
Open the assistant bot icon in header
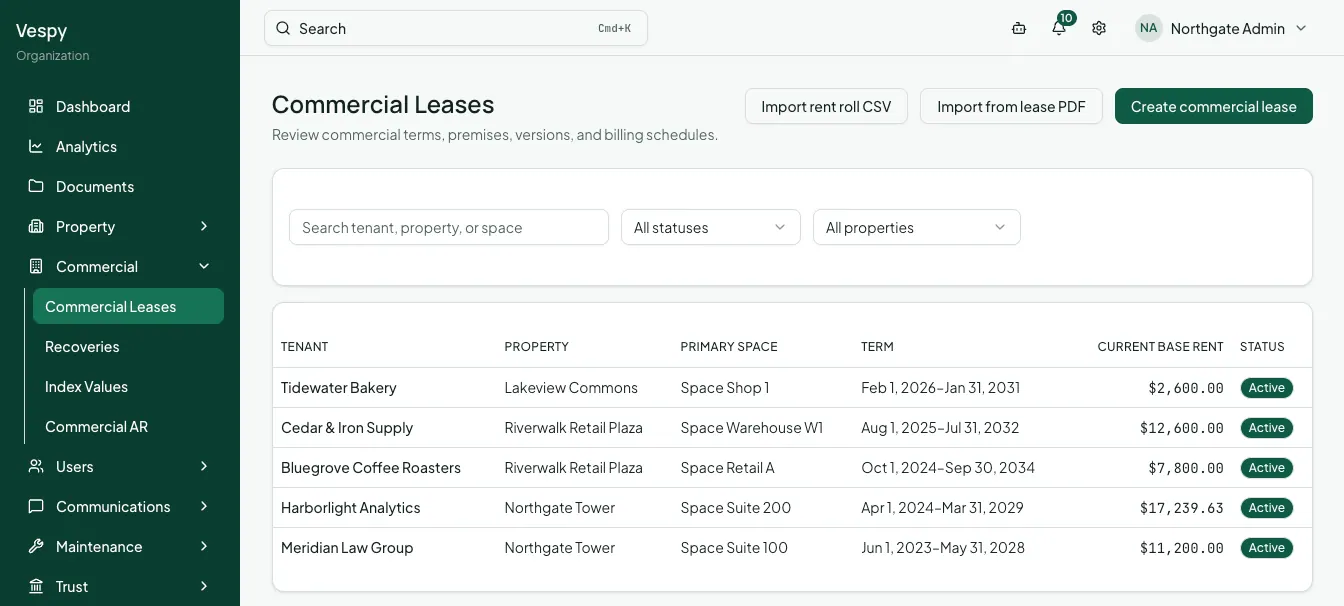(x=1019, y=28)
